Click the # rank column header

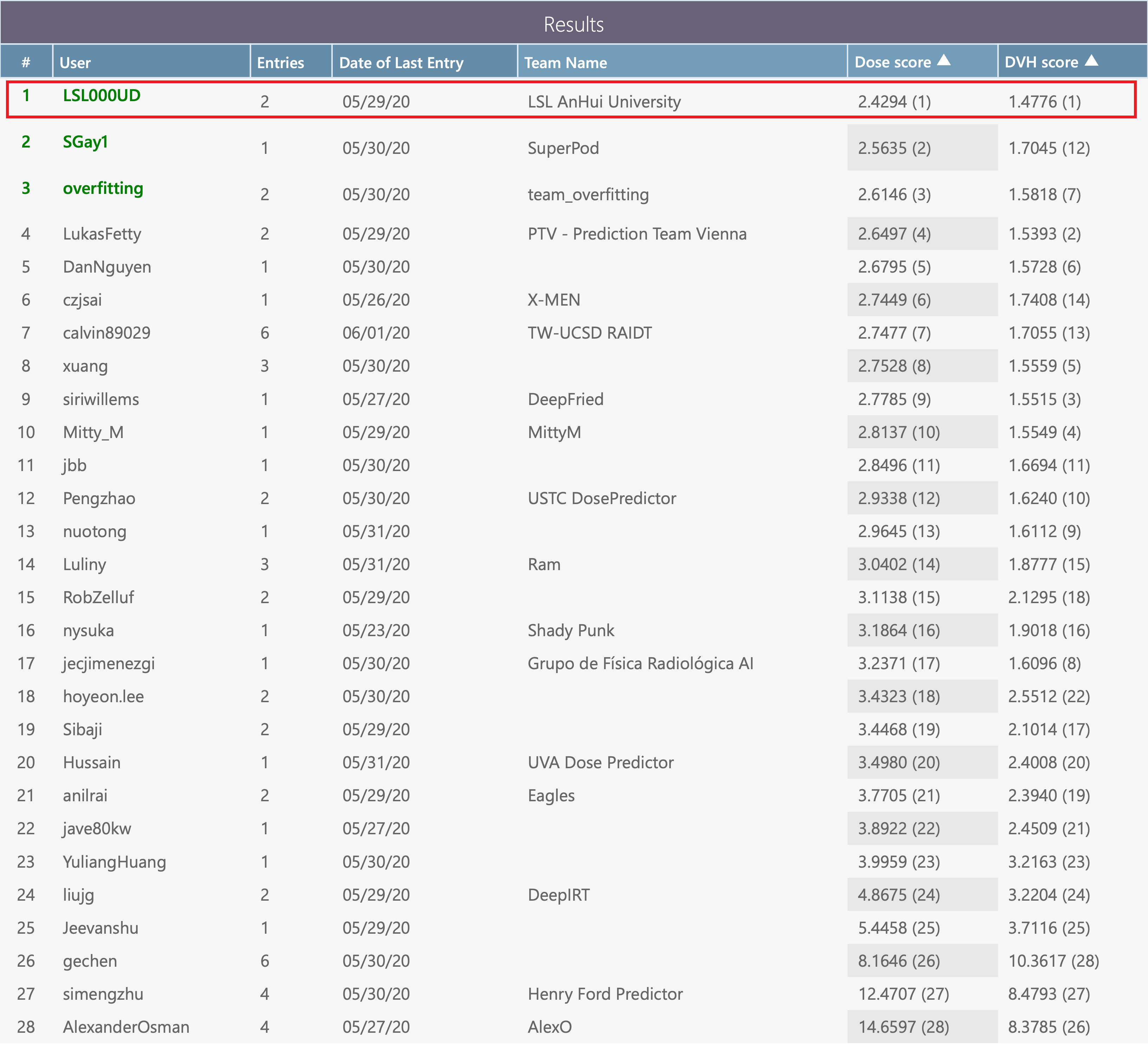[x=26, y=63]
